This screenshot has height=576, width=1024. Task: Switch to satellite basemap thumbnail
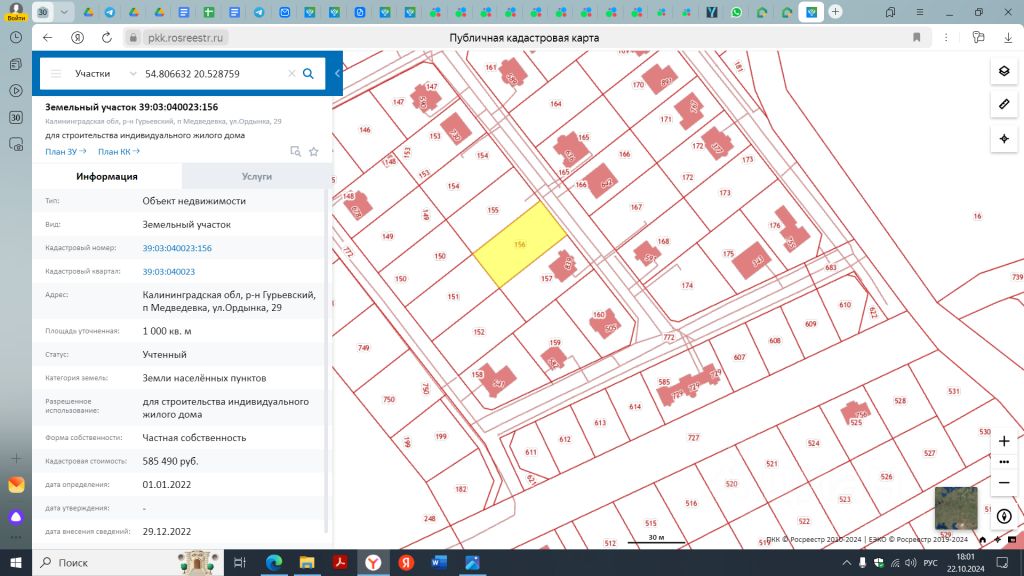click(955, 507)
